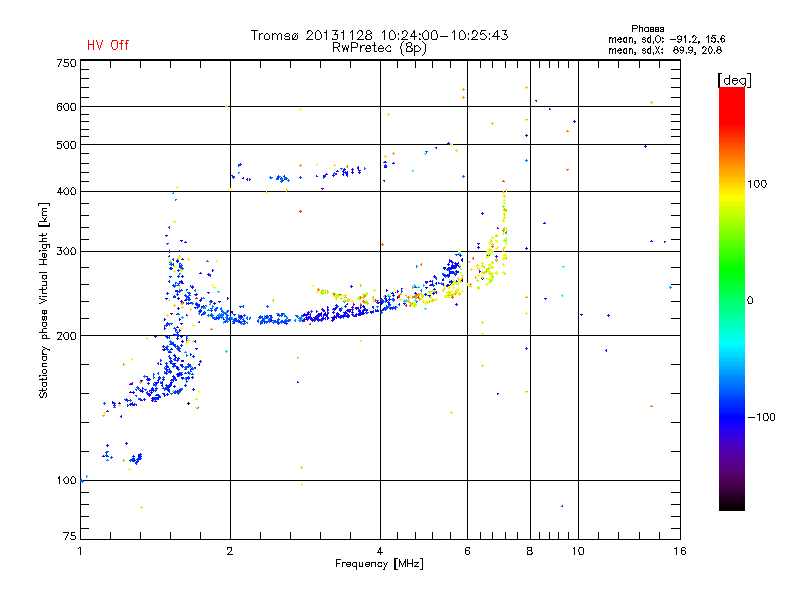Click the '[deg]' colorbar unit label

pos(734,80)
